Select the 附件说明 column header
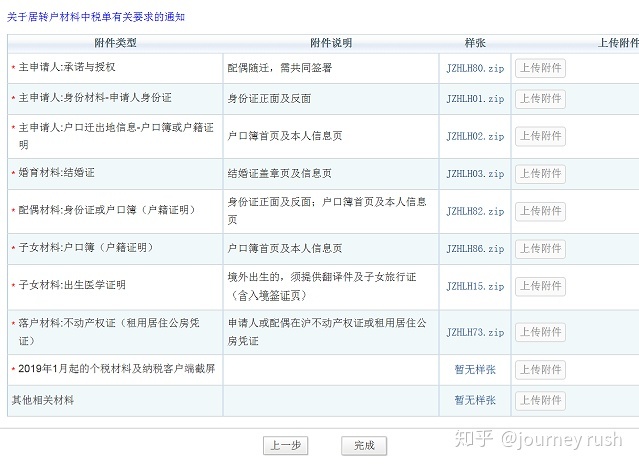 (x=331, y=43)
